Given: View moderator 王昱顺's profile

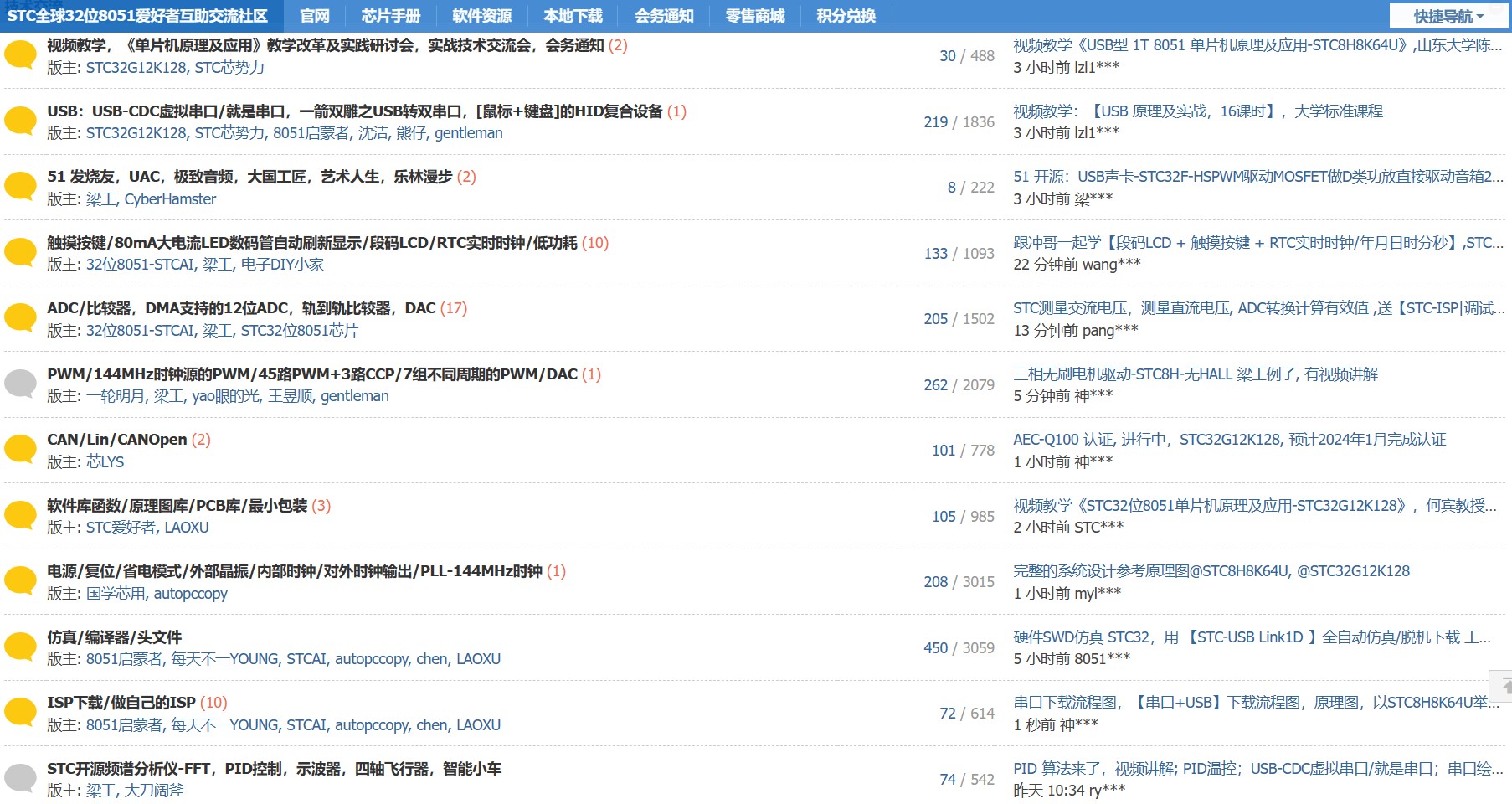Looking at the screenshot, I should [291, 396].
